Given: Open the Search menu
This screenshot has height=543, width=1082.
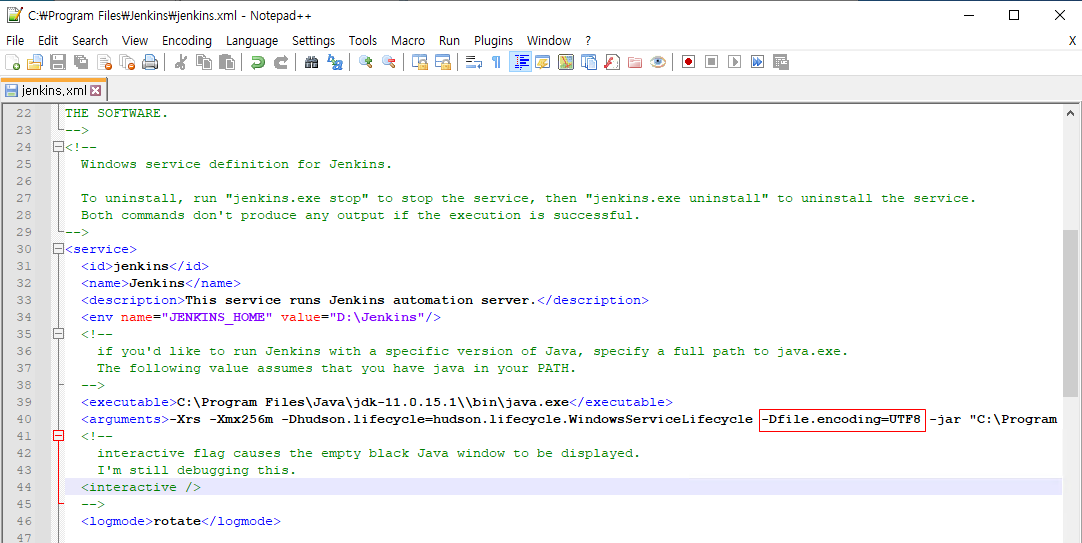Looking at the screenshot, I should click(x=90, y=41).
